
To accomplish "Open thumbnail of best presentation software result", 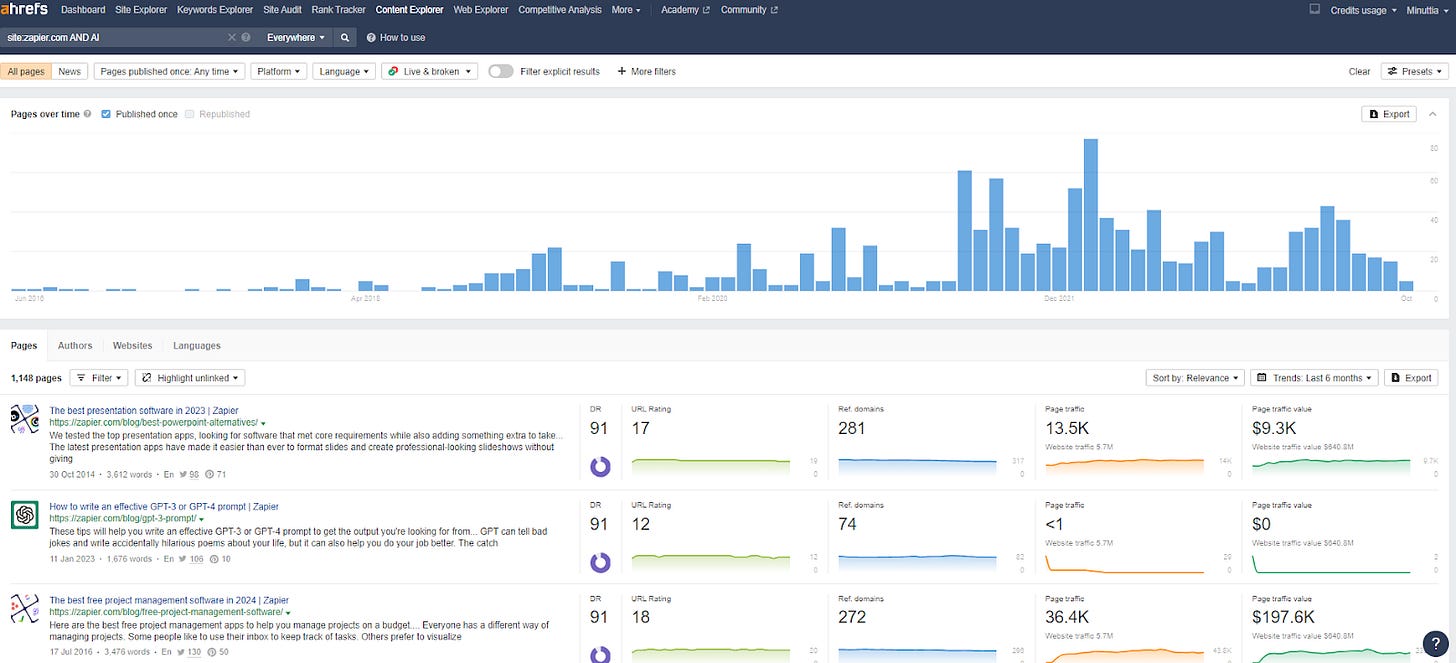I will tap(25, 419).
